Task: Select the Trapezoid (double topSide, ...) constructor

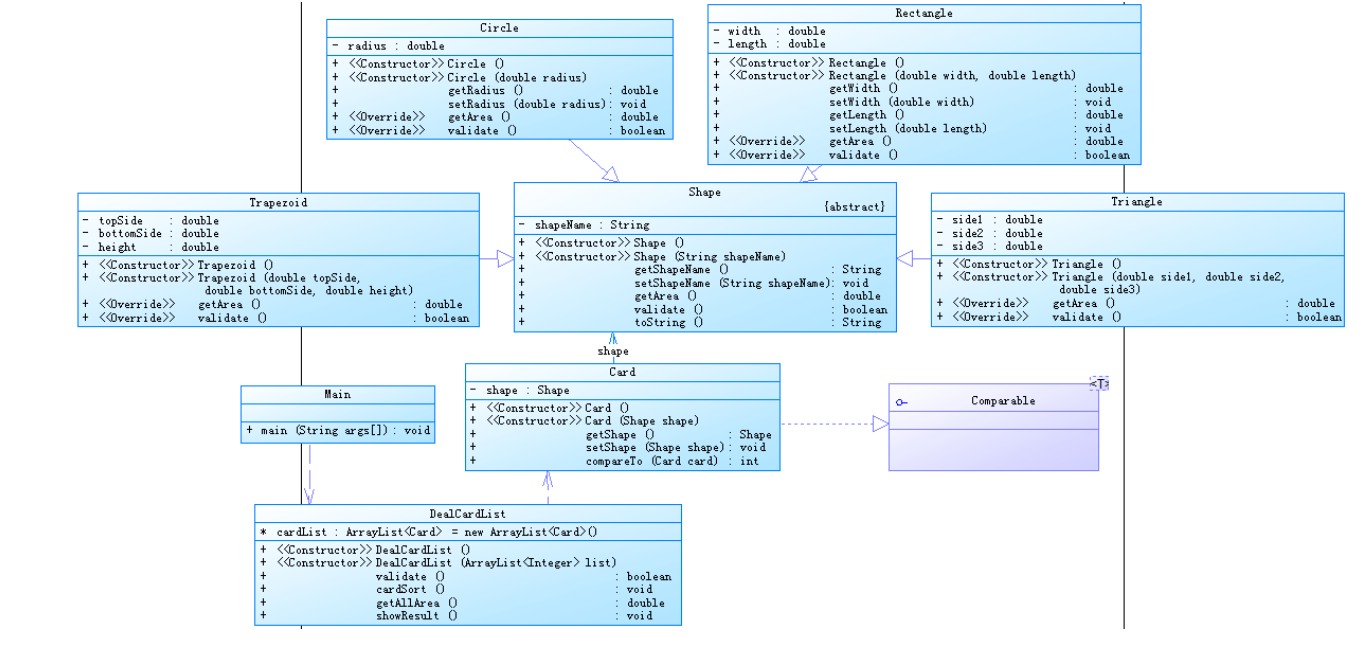Action: 305,284
